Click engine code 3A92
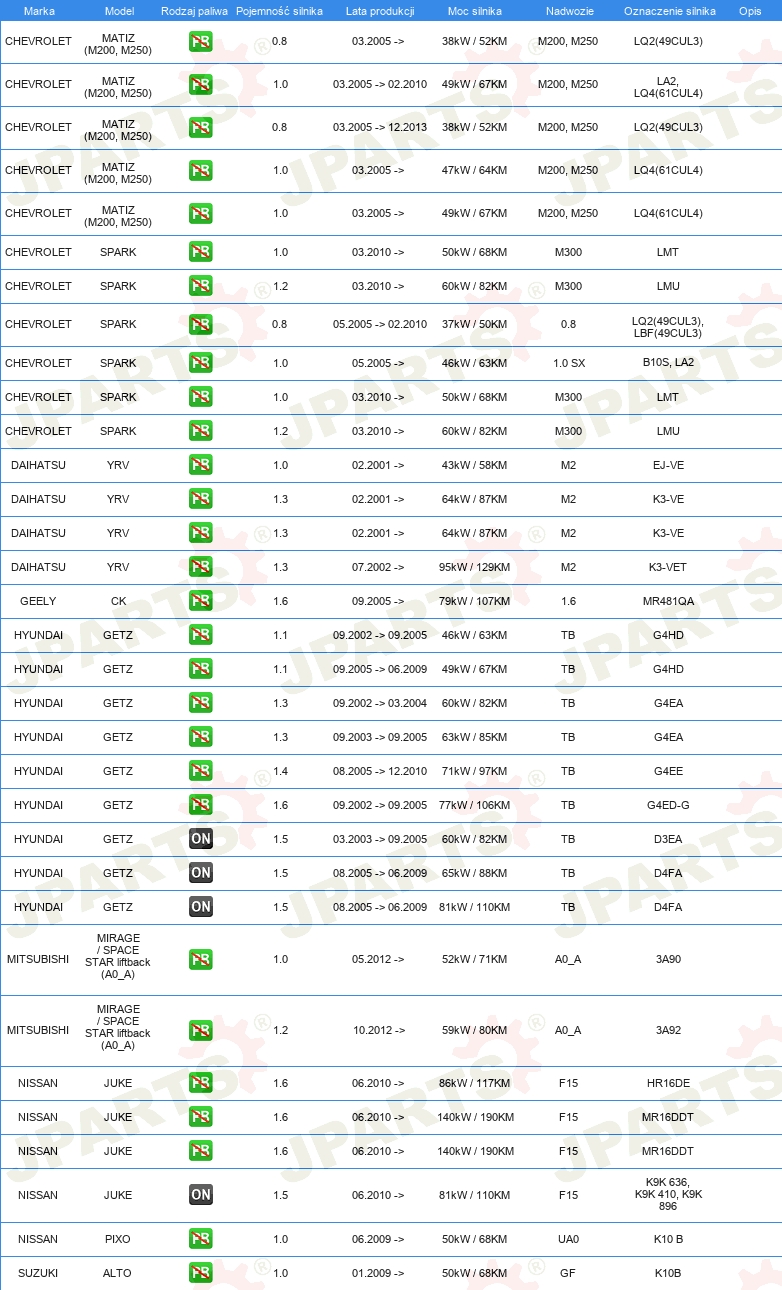The image size is (782, 1290). tap(668, 1031)
